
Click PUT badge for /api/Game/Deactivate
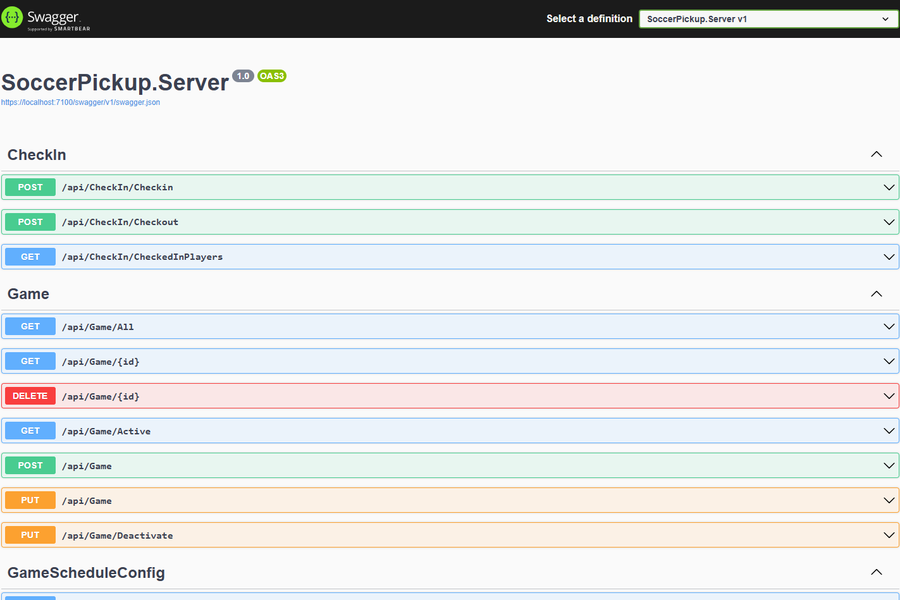[x=30, y=535]
